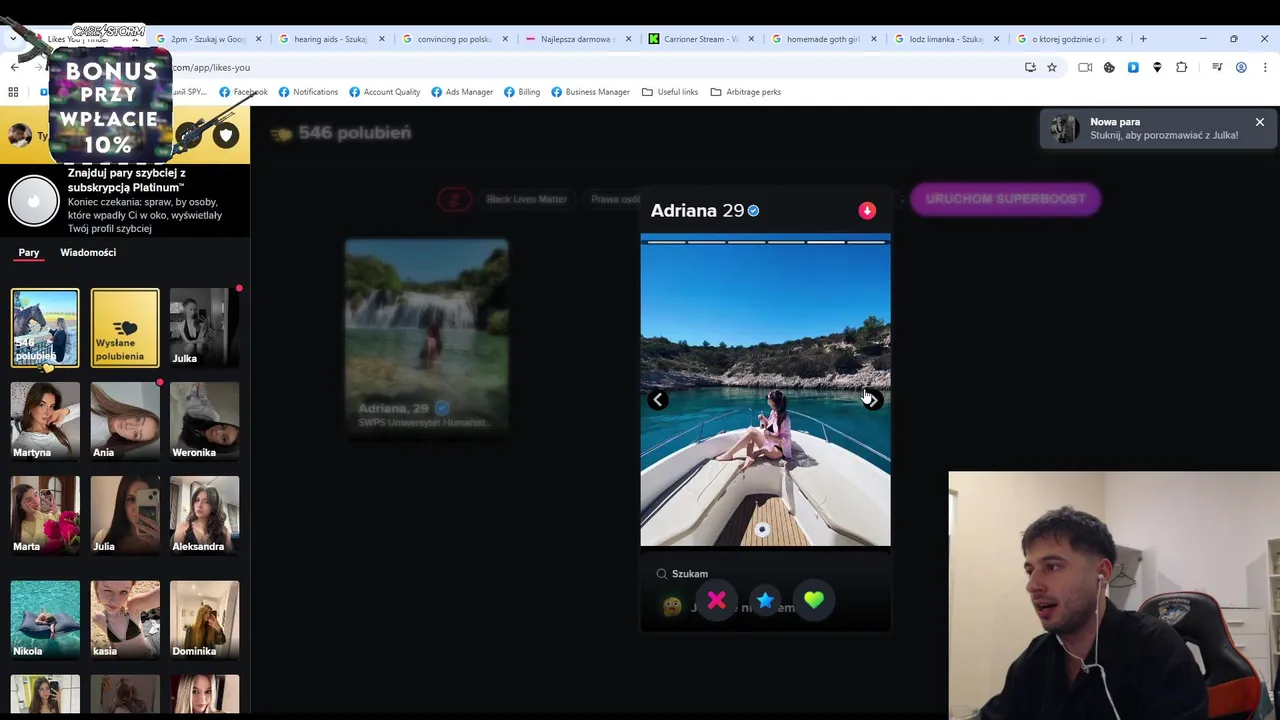Open the 'convincing po polsku' tab
This screenshot has width=1280, height=720.
454,39
